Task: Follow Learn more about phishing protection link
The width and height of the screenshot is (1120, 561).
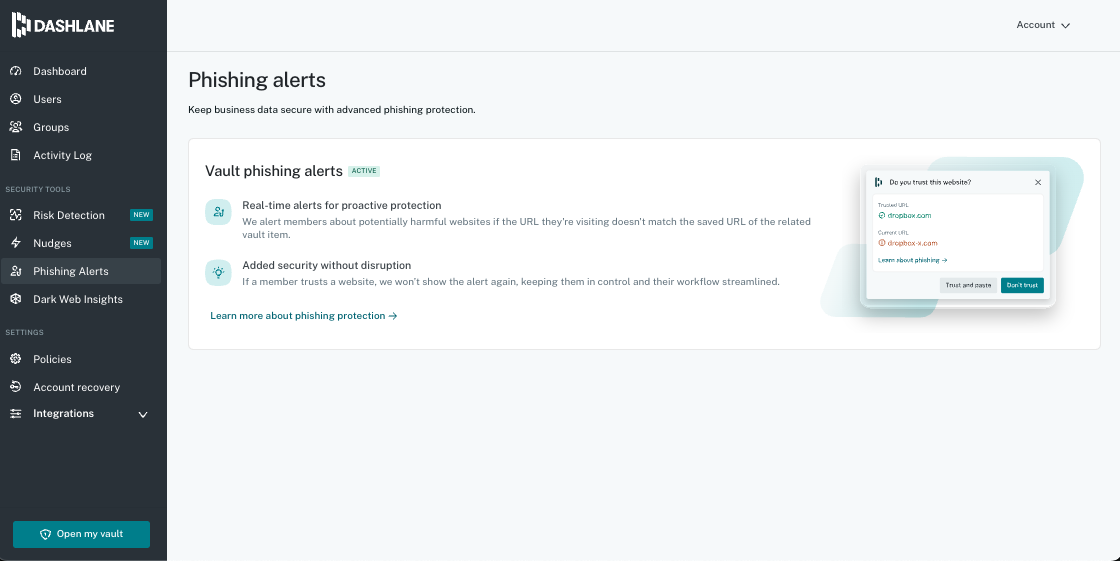Action: pos(304,316)
